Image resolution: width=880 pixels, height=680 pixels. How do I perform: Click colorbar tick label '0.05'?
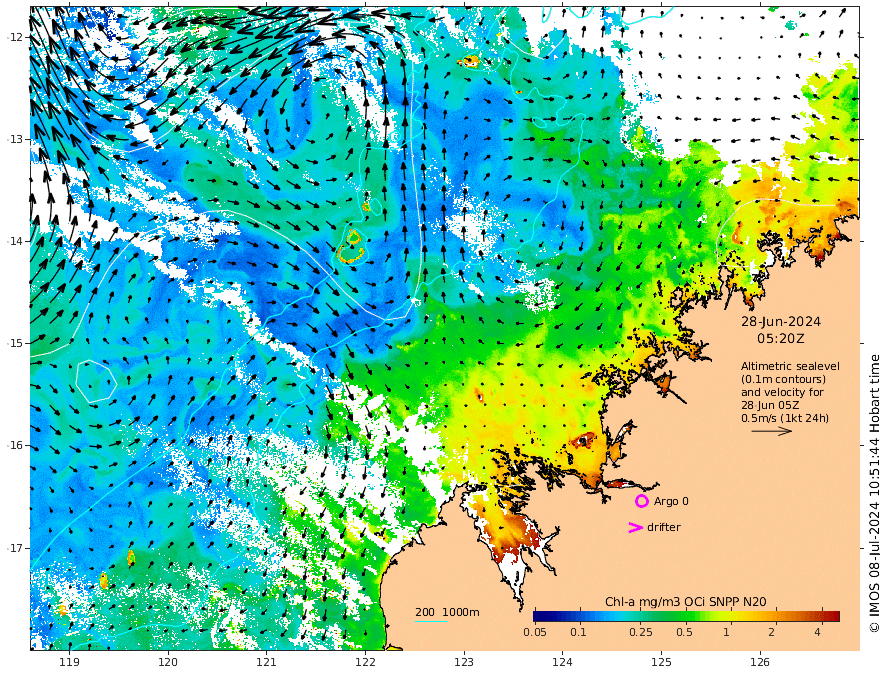click(x=535, y=632)
